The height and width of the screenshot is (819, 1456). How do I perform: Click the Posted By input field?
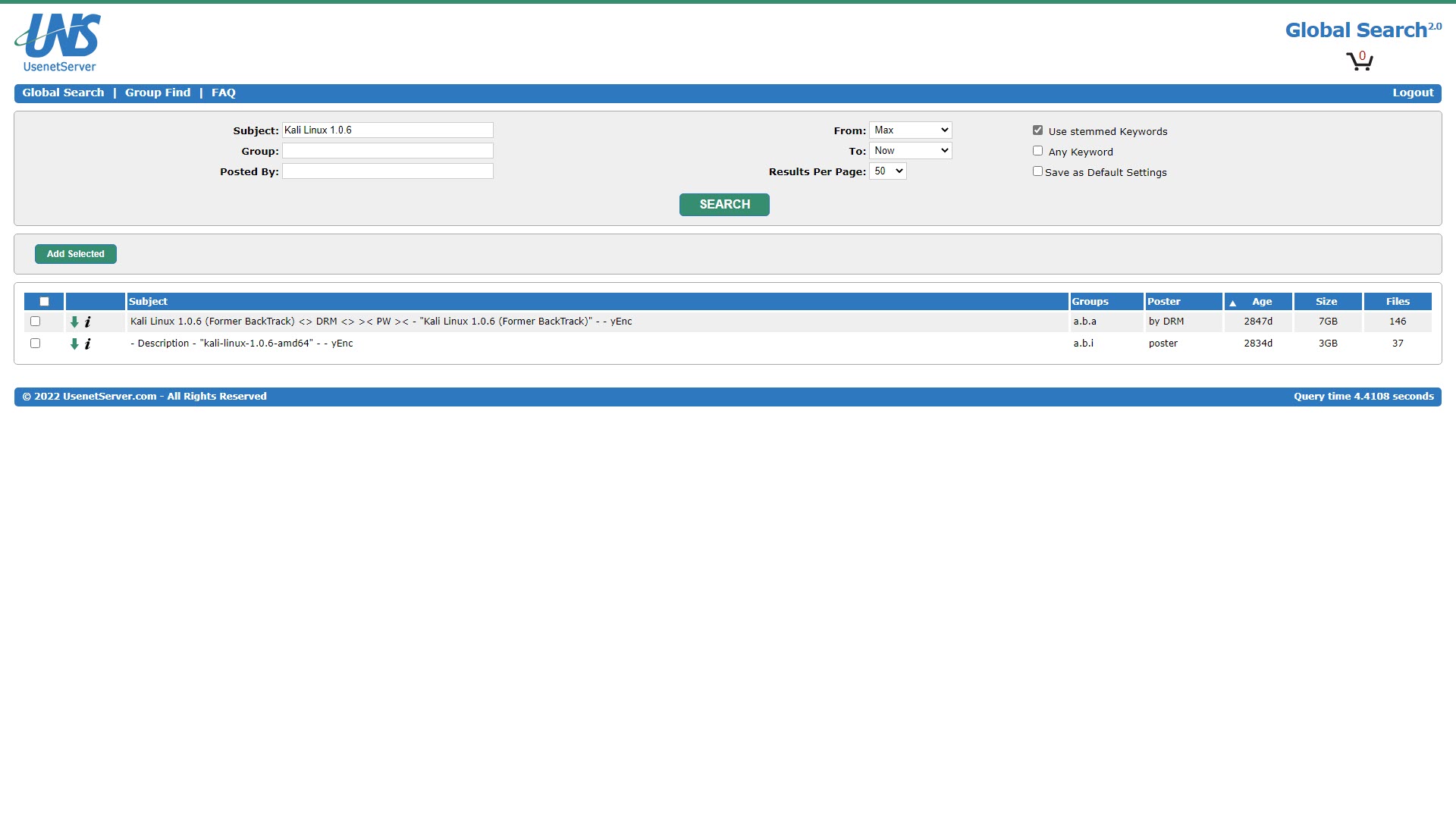[x=388, y=171]
